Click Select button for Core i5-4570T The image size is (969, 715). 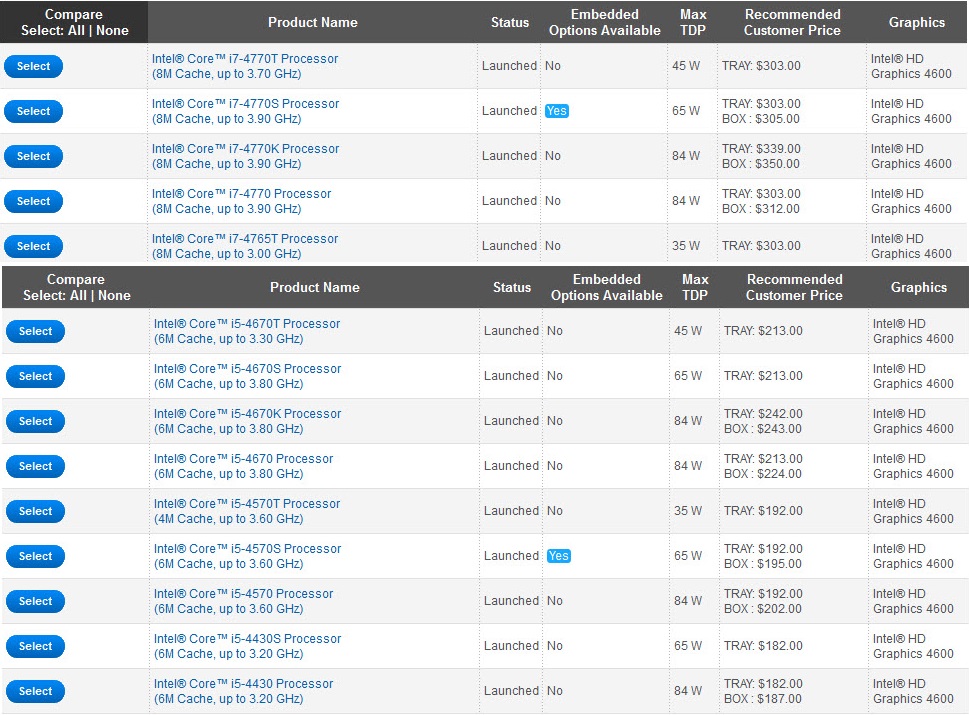pyautogui.click(x=35, y=512)
